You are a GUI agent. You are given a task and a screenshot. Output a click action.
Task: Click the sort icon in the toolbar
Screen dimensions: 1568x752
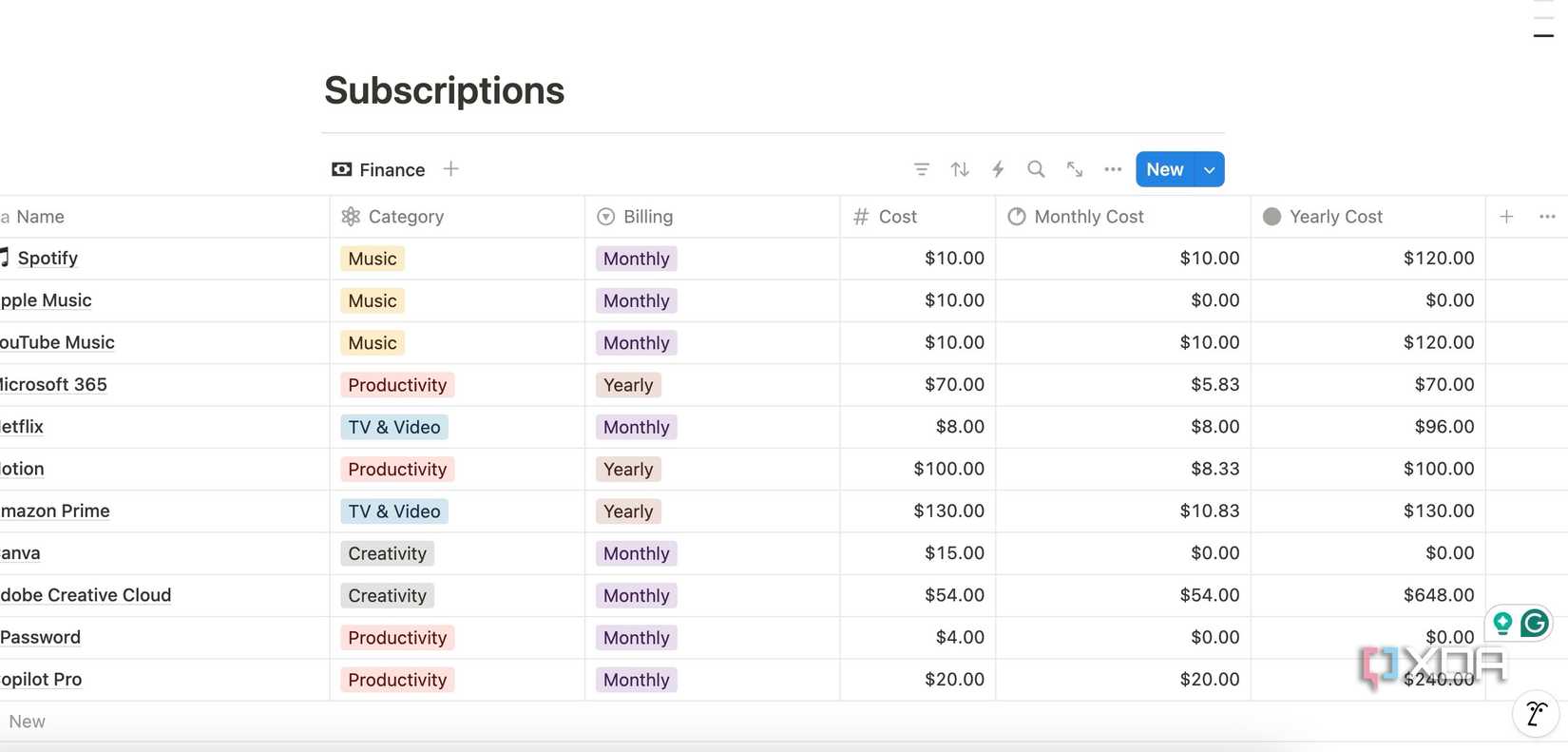959,168
